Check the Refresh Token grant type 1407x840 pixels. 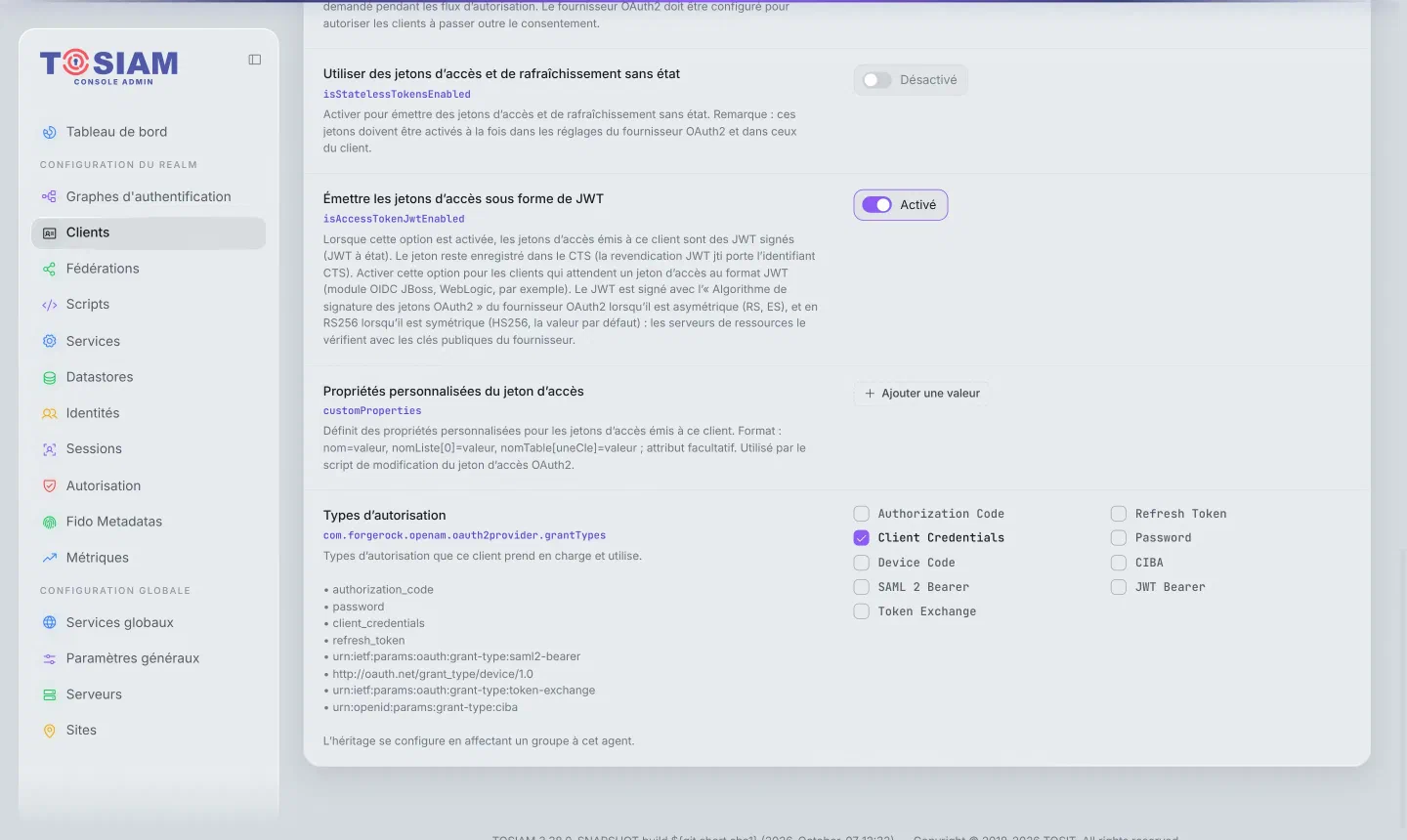[1119, 514]
